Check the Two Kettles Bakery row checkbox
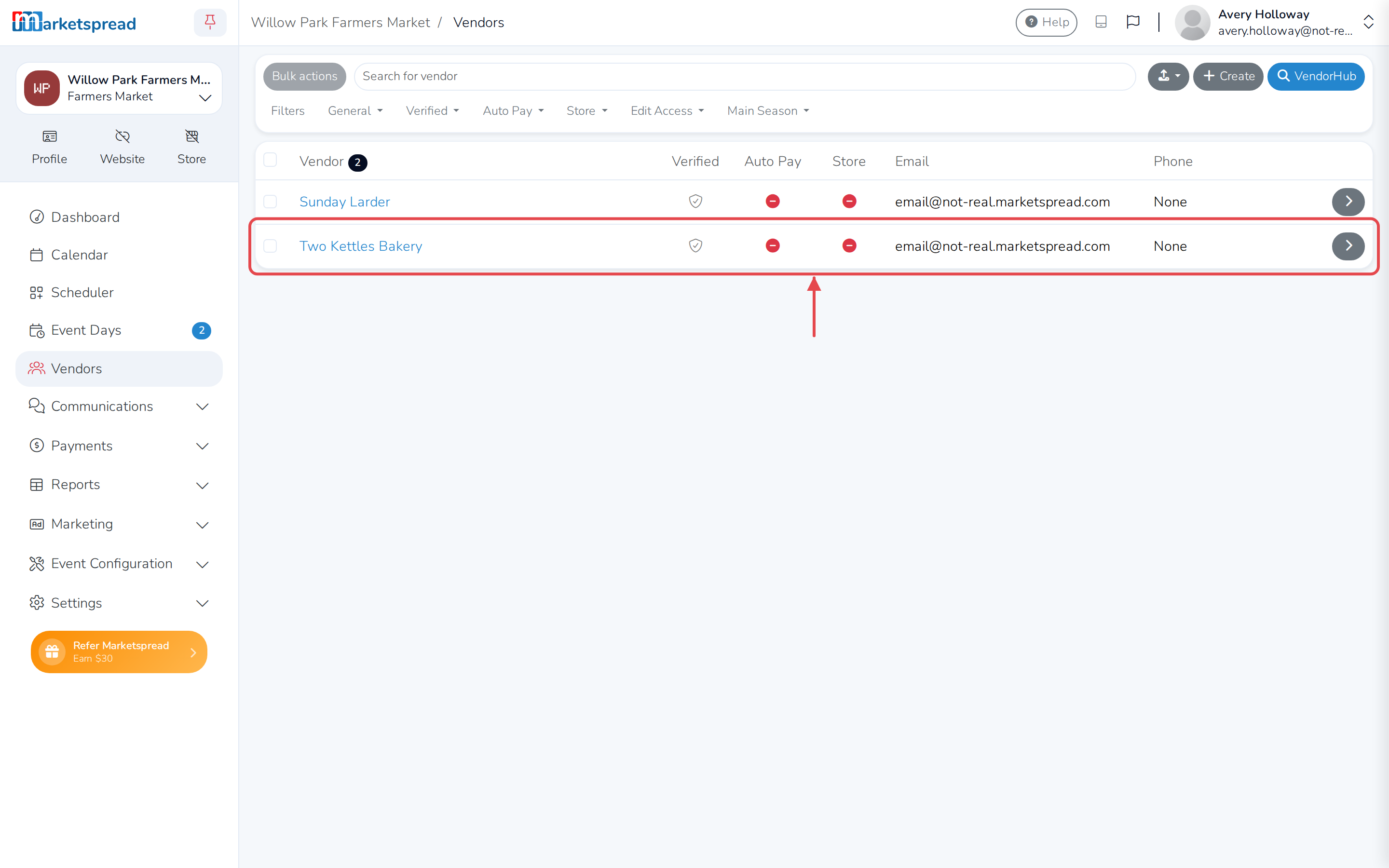This screenshot has height=868, width=1389. pyautogui.click(x=270, y=246)
